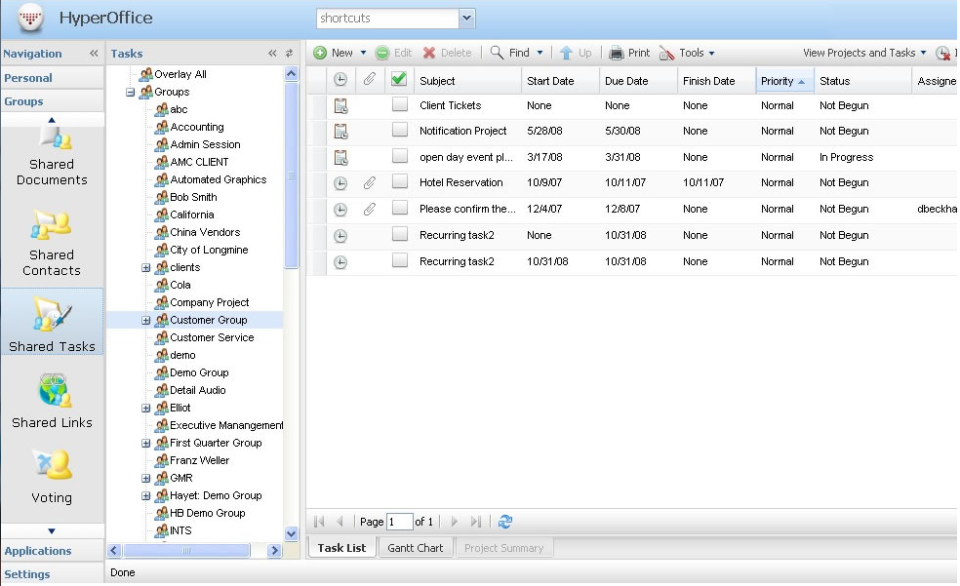The height and width of the screenshot is (586, 960).
Task: Click the Up arrow icon
Action: 566,53
